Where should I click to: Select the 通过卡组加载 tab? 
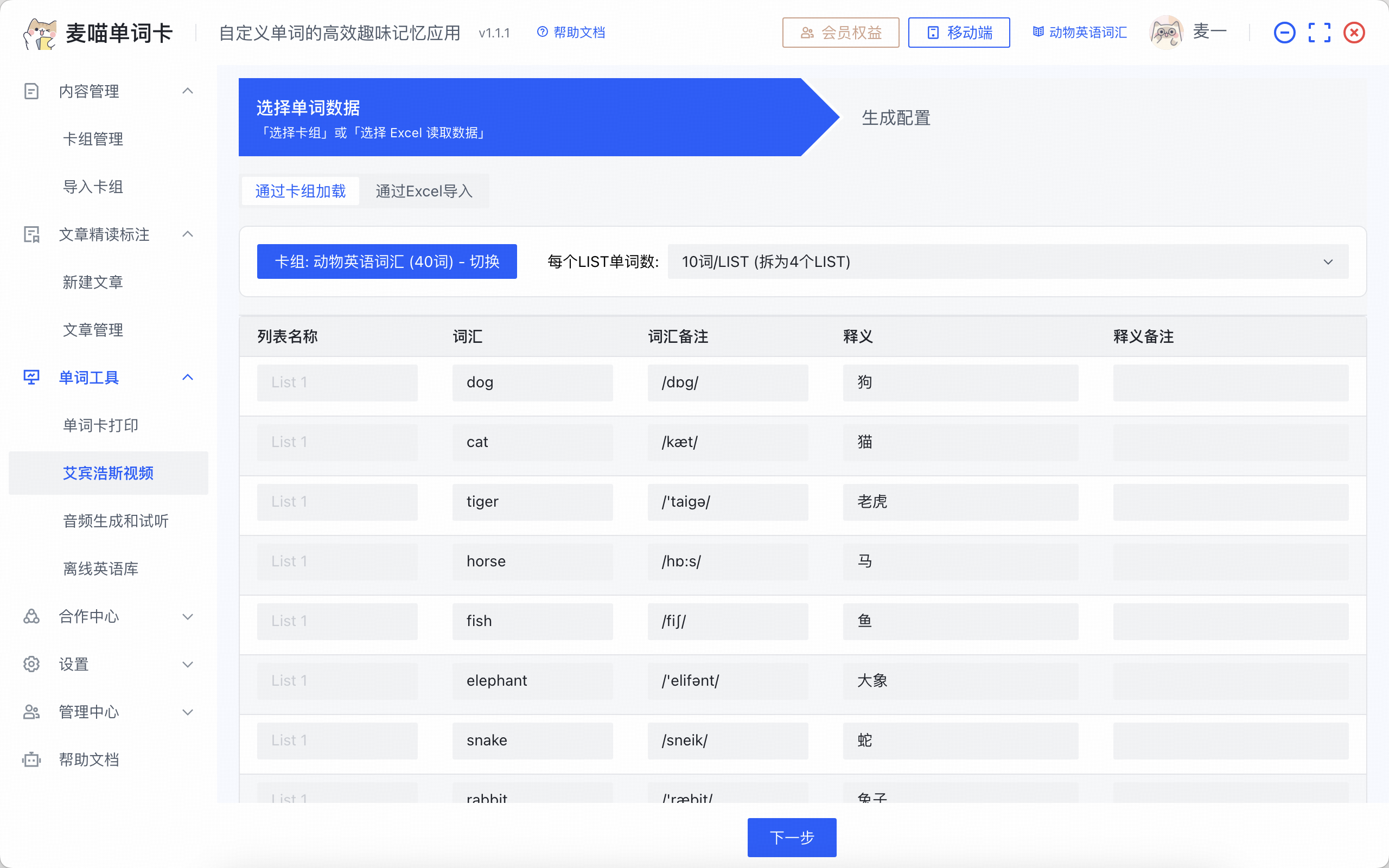click(300, 190)
